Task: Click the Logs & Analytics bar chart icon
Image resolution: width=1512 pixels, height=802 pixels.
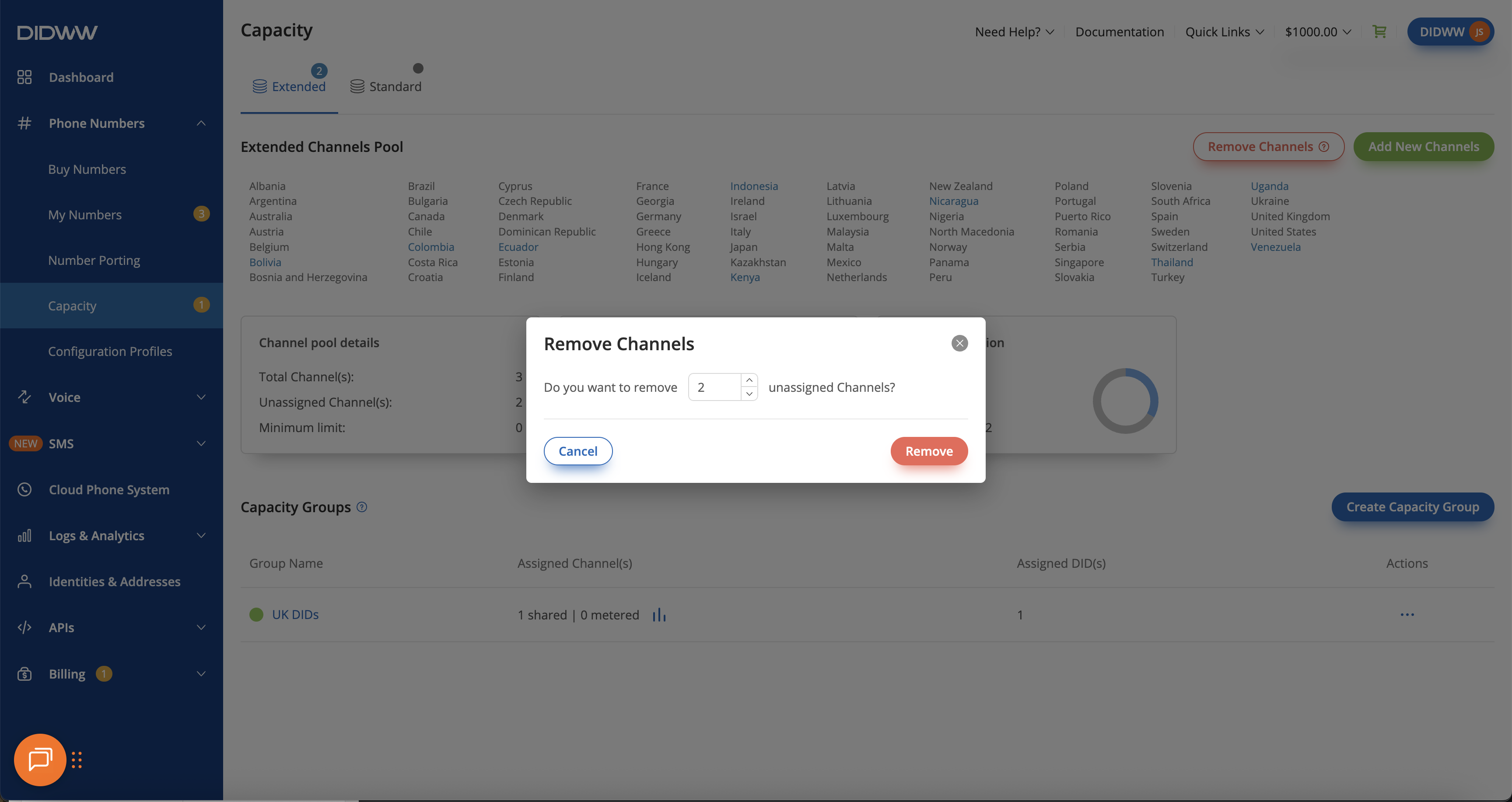Action: click(x=24, y=535)
